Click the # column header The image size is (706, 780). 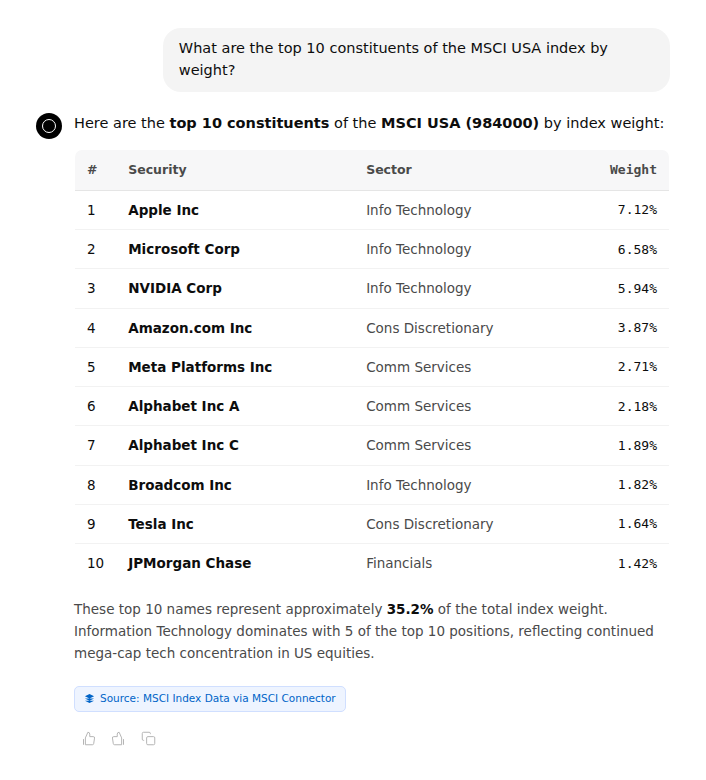(92, 170)
